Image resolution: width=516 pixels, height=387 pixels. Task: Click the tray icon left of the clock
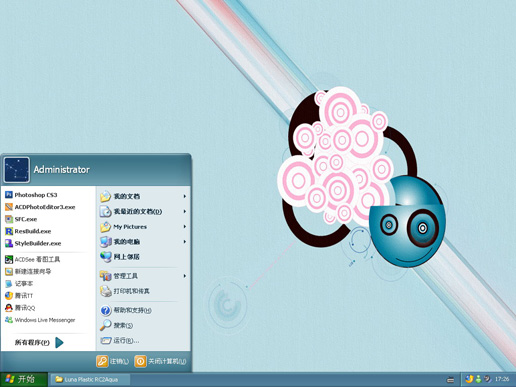(x=487, y=379)
